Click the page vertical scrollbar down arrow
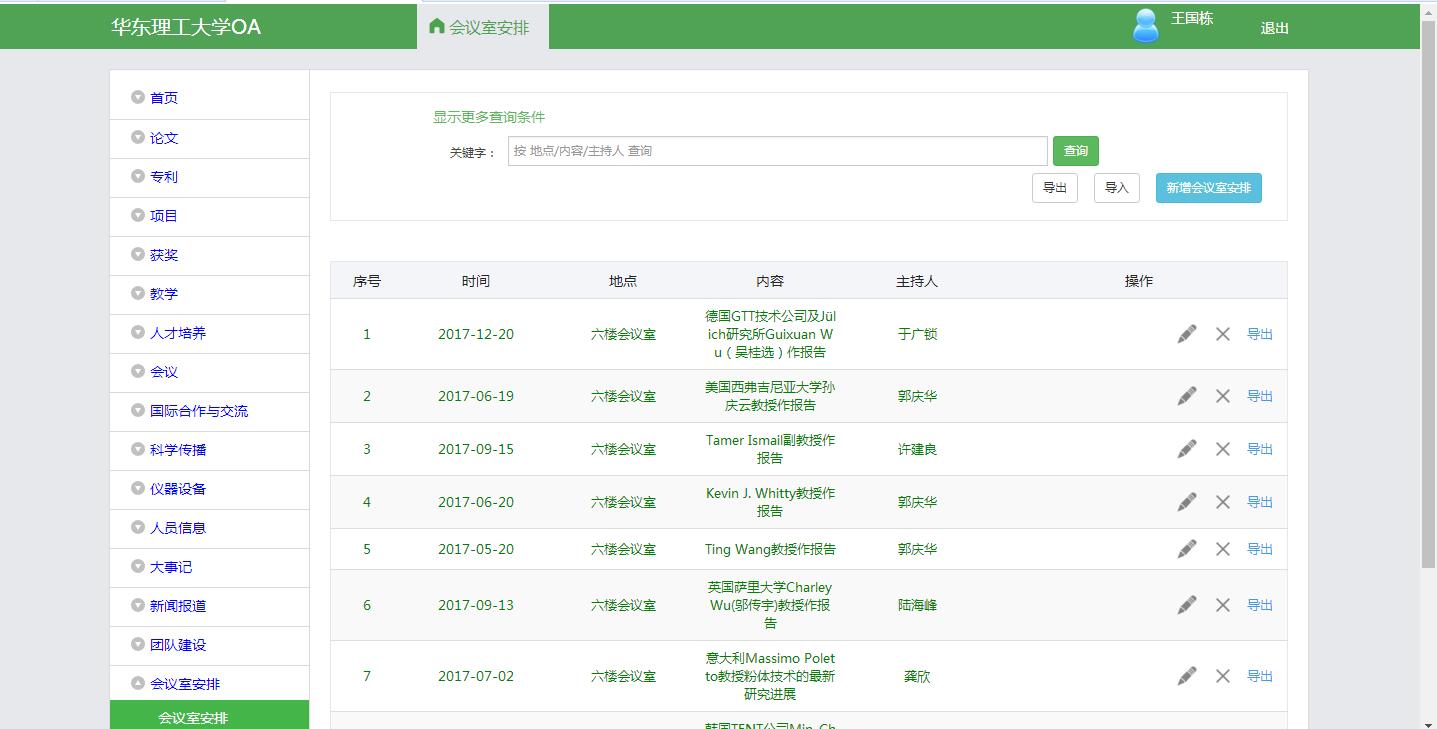Screen dimensions: 1437x729 pos(1428,722)
